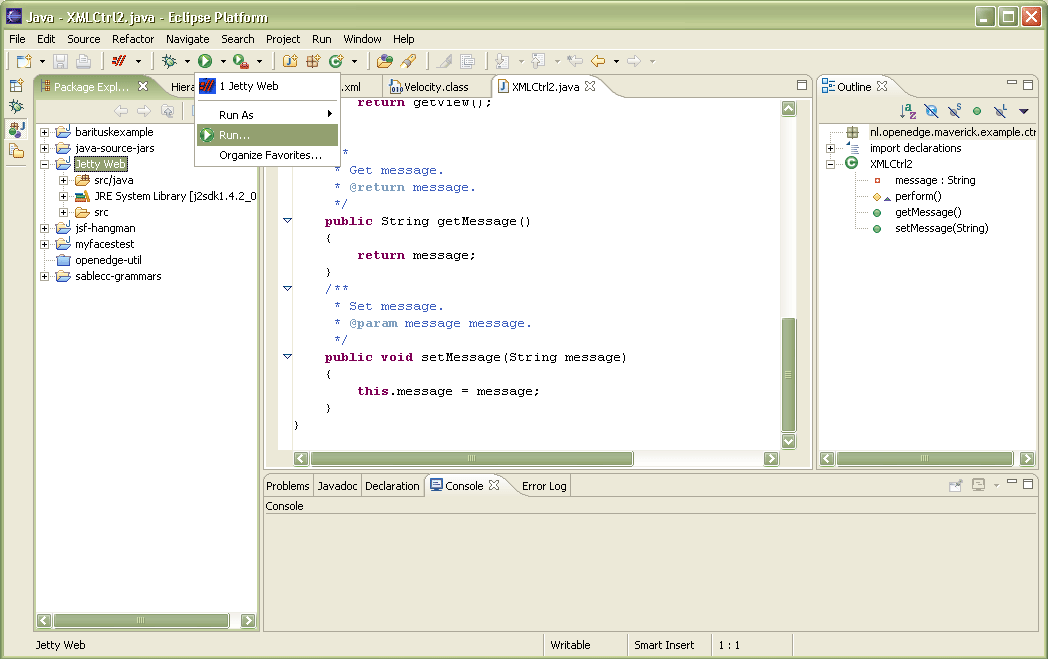Toggle Hide Fields in Outline toolbar

tap(931, 111)
